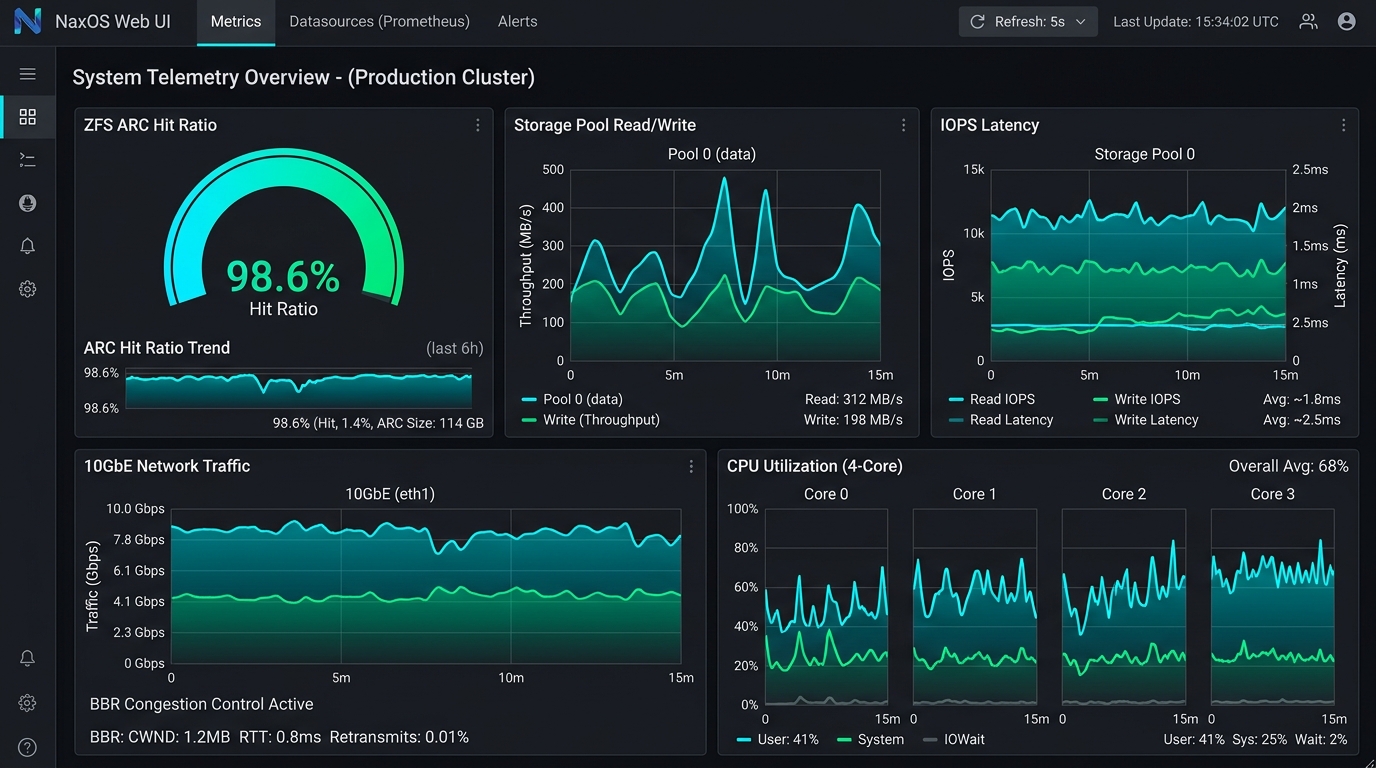Click the System Telemetry Overview heading
The height and width of the screenshot is (768, 1376).
[x=304, y=77]
